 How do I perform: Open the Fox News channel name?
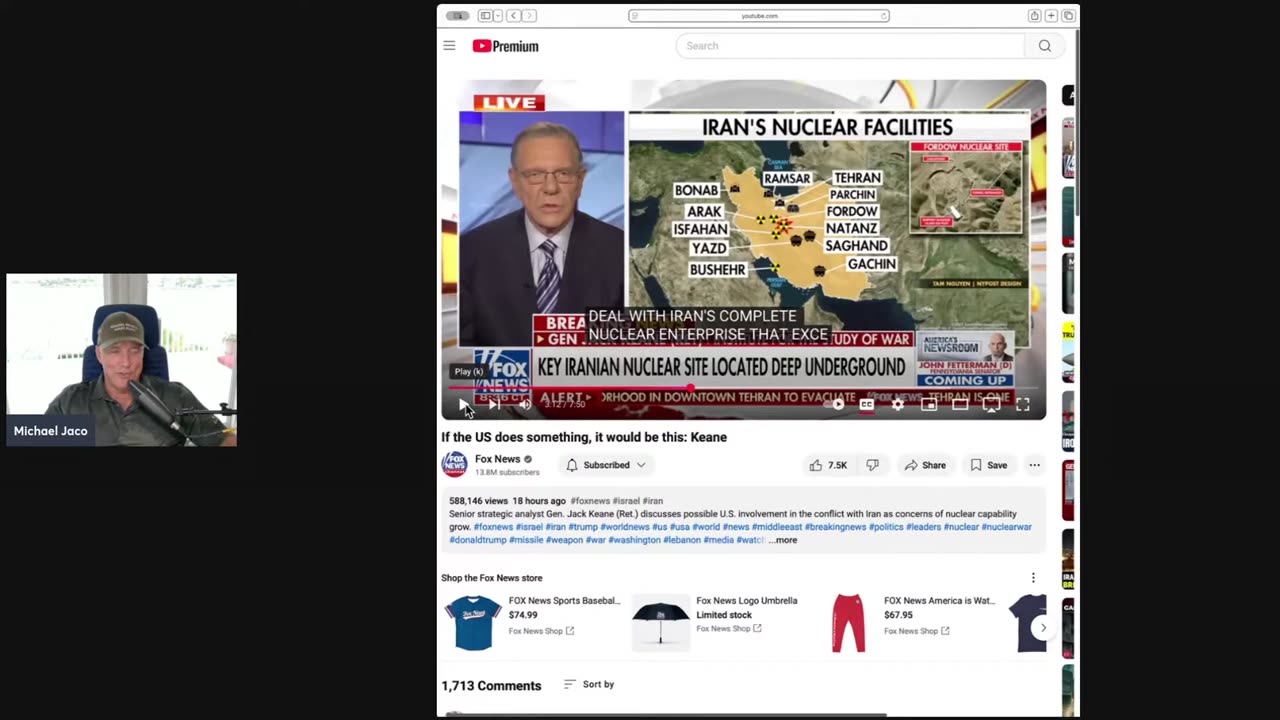tap(497, 459)
